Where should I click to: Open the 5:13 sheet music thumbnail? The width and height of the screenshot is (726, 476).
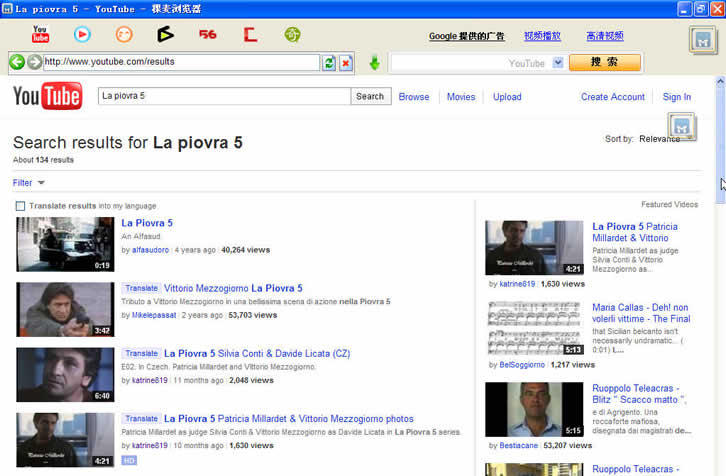coord(534,329)
